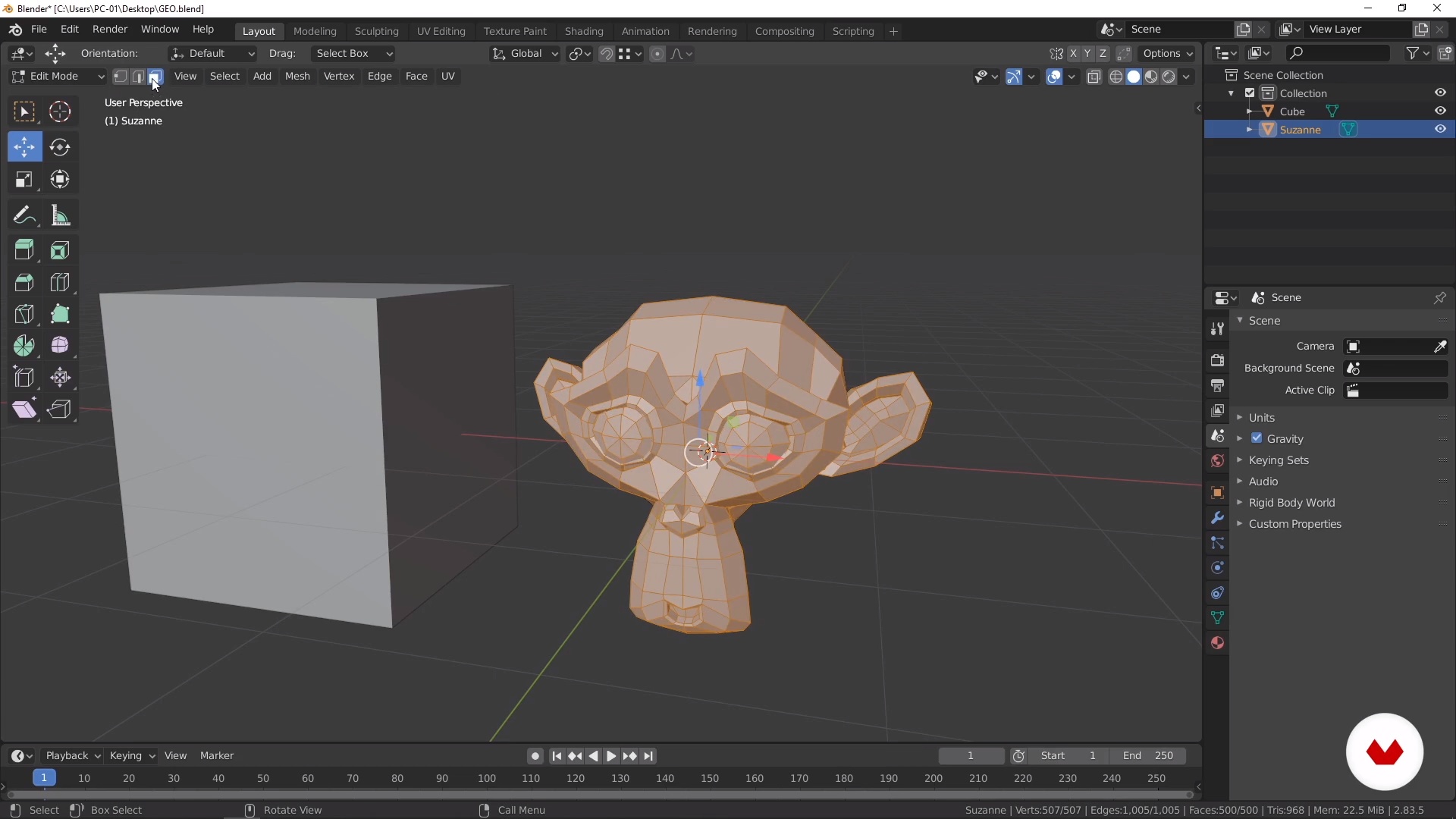Activate the Scale tool
The image size is (1456, 819).
click(x=24, y=180)
